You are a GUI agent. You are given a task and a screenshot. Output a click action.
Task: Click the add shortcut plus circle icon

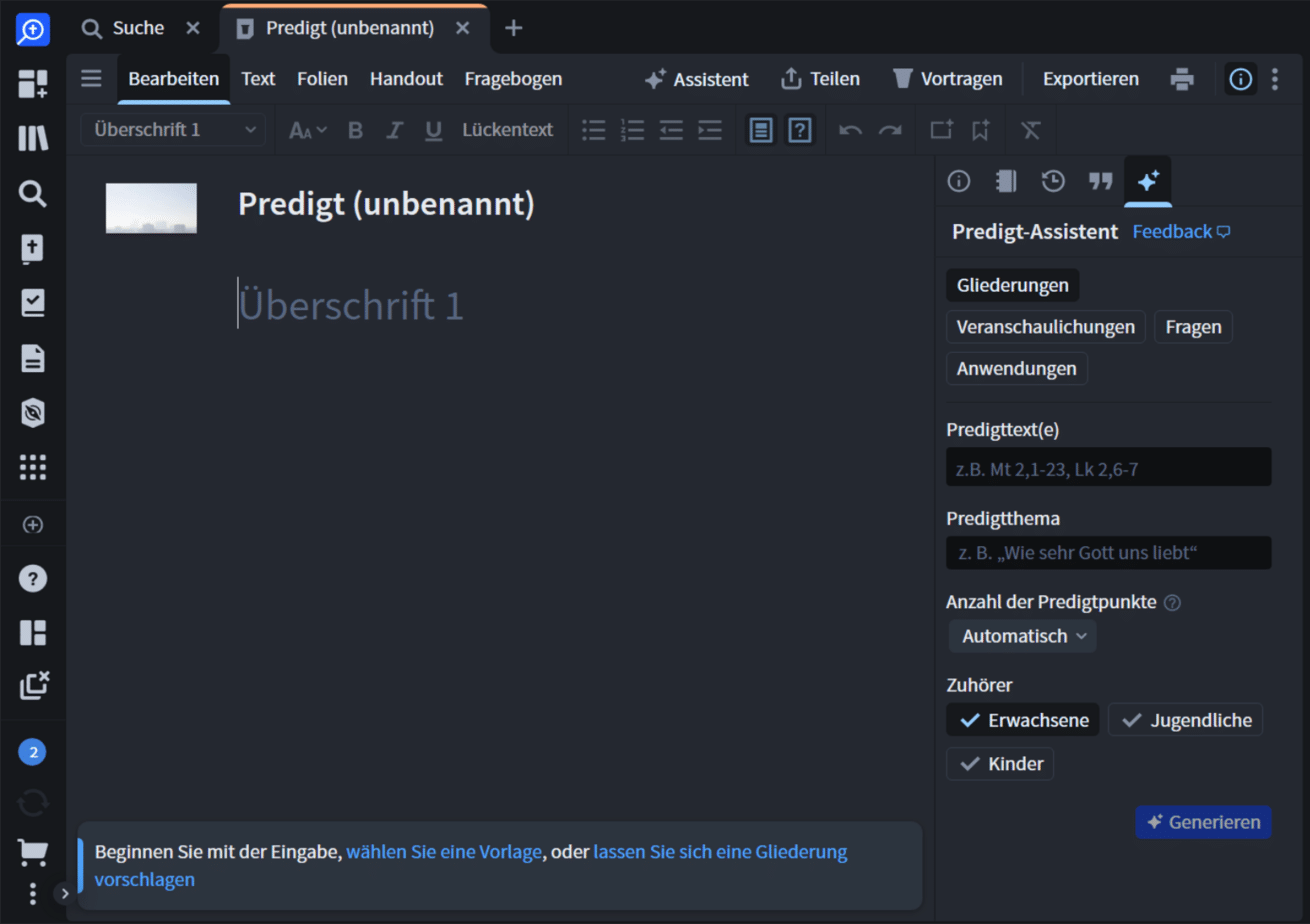33,524
